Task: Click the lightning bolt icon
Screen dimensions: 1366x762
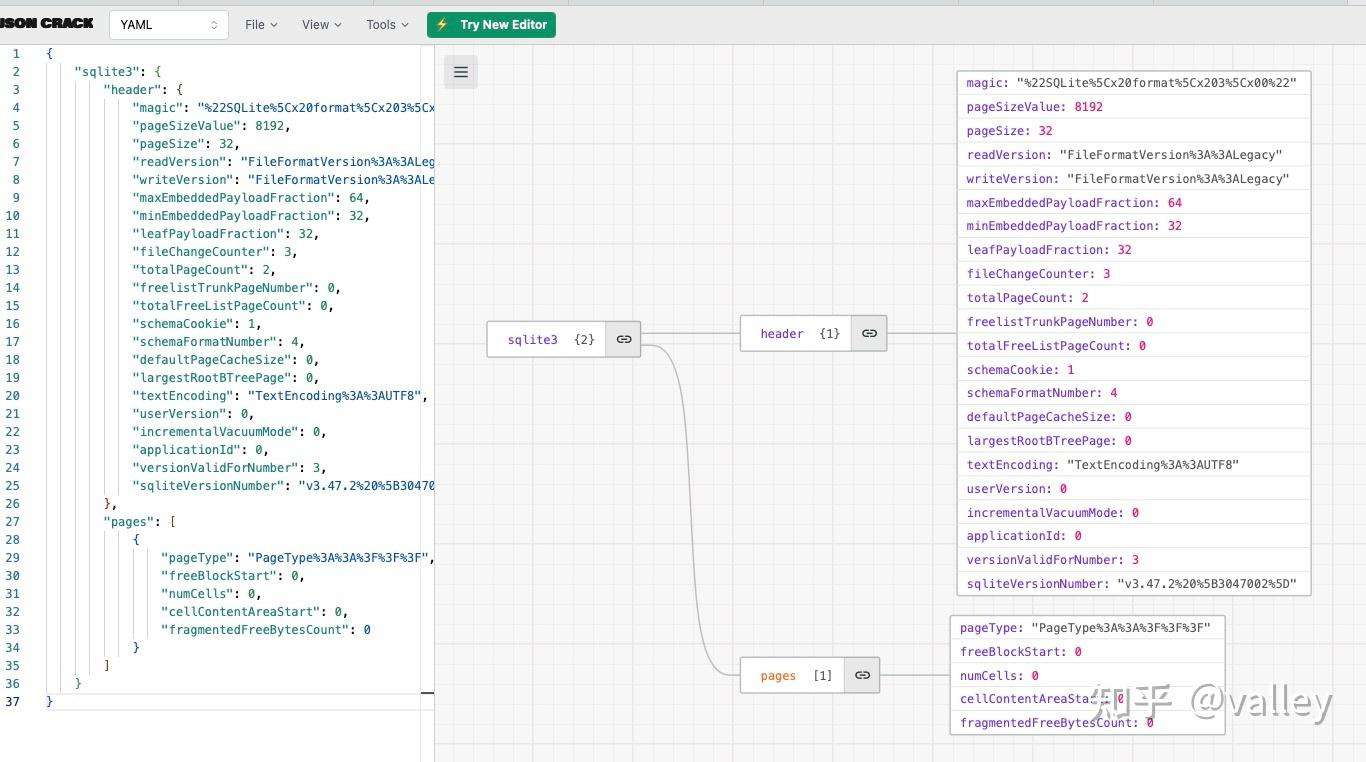Action: (x=442, y=25)
